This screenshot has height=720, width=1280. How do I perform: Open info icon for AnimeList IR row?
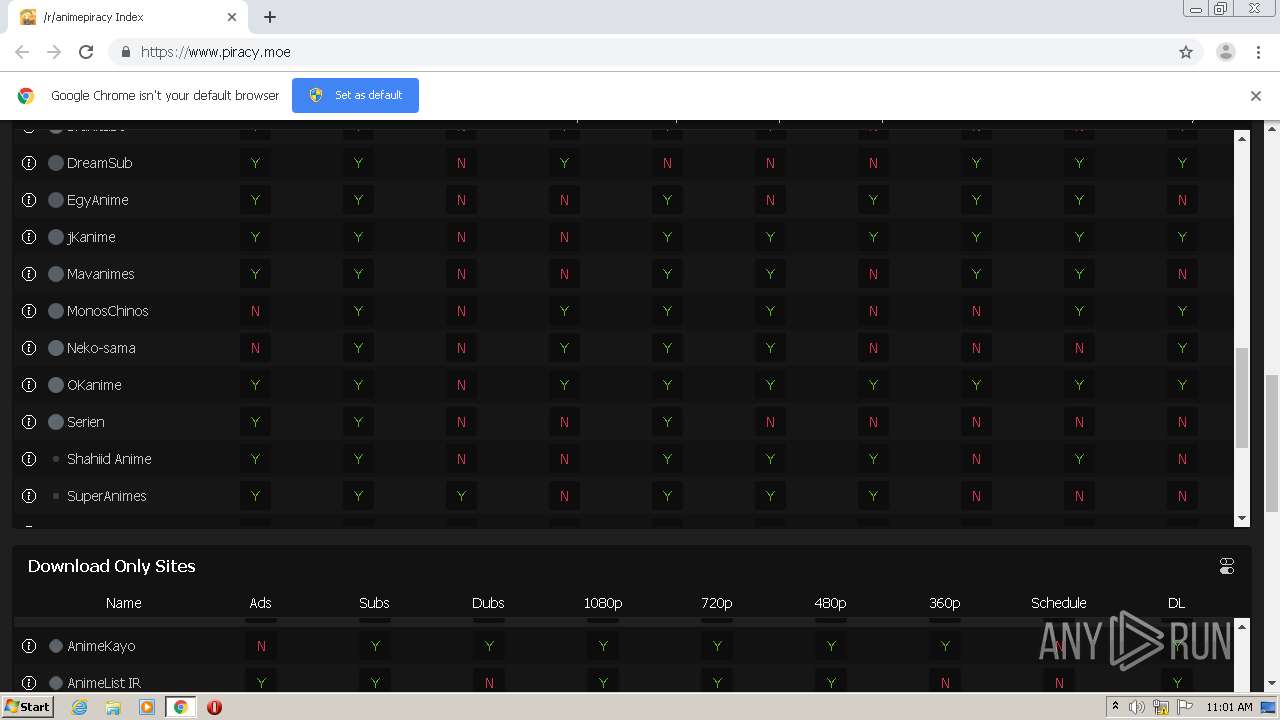tap(29, 683)
